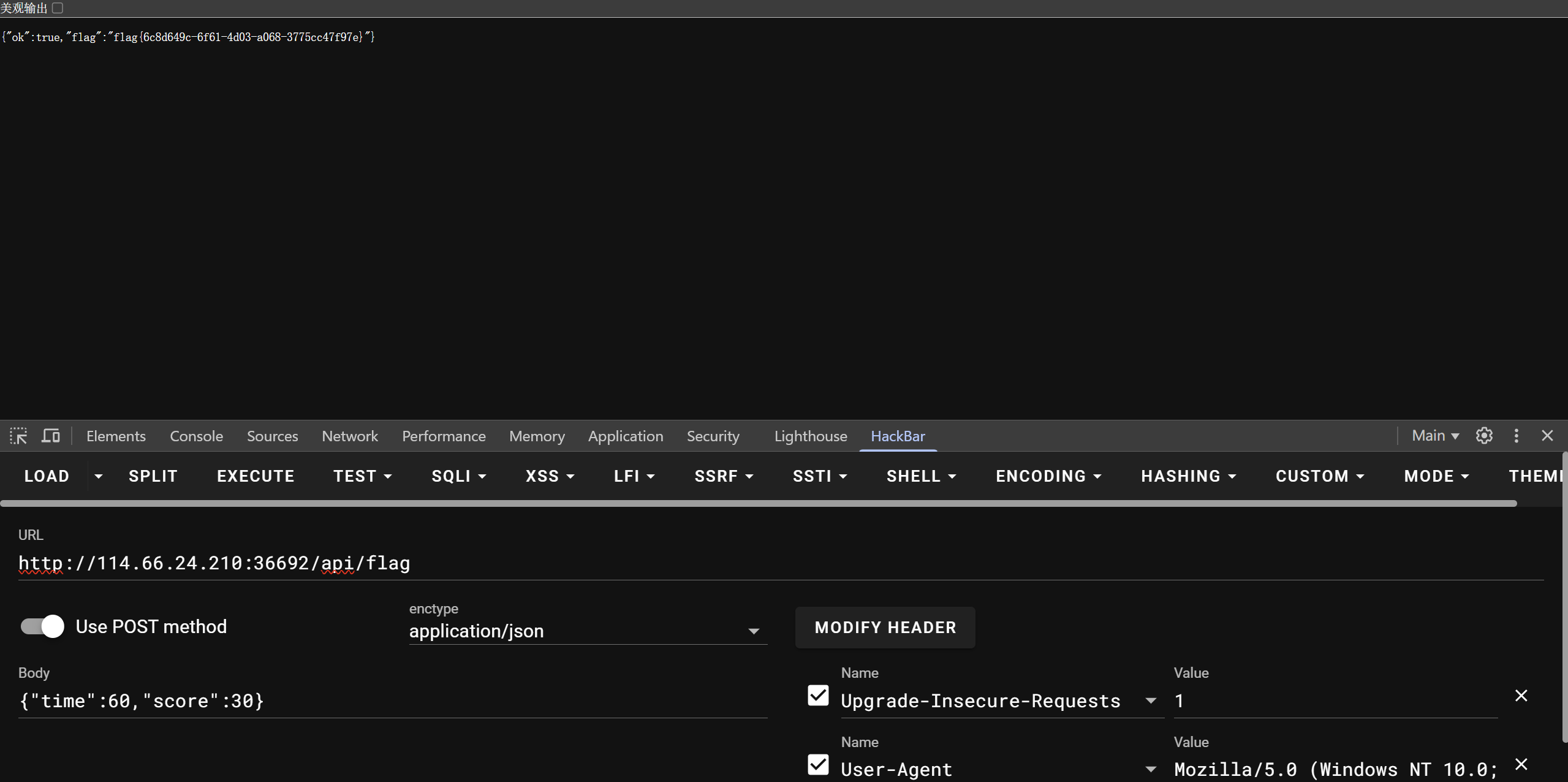Click the SPLIT button
Image resolution: width=1568 pixels, height=782 pixels.
point(153,476)
